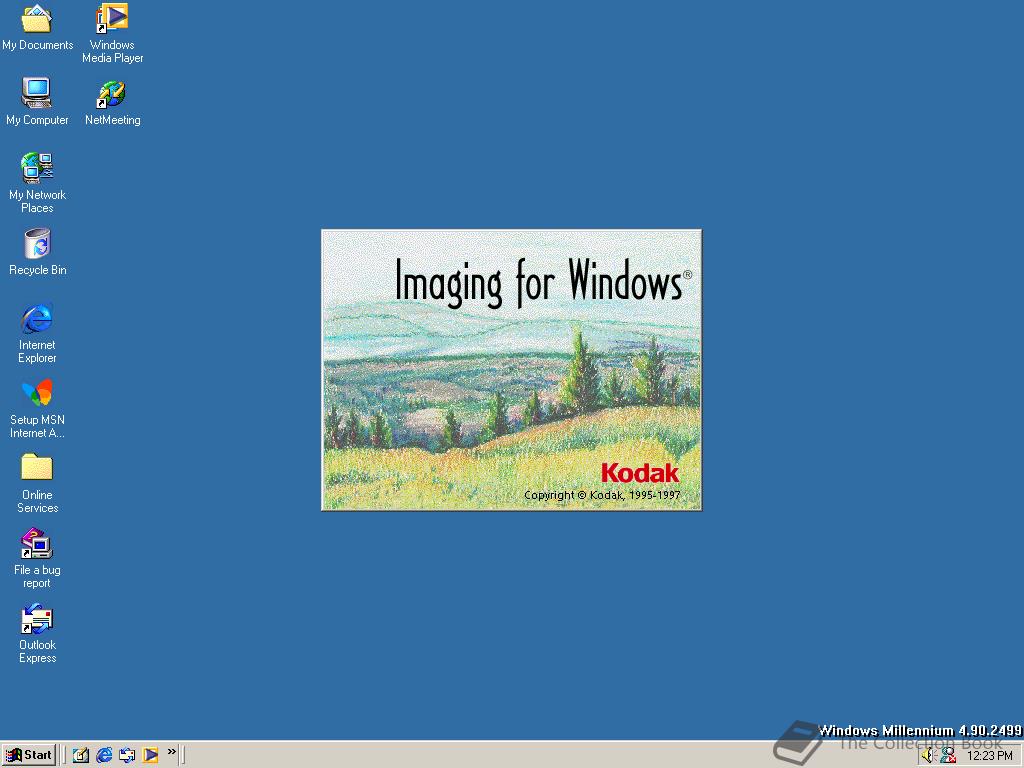Click the volume speaker tray icon
Image resolution: width=1024 pixels, height=768 pixels.
[x=929, y=756]
